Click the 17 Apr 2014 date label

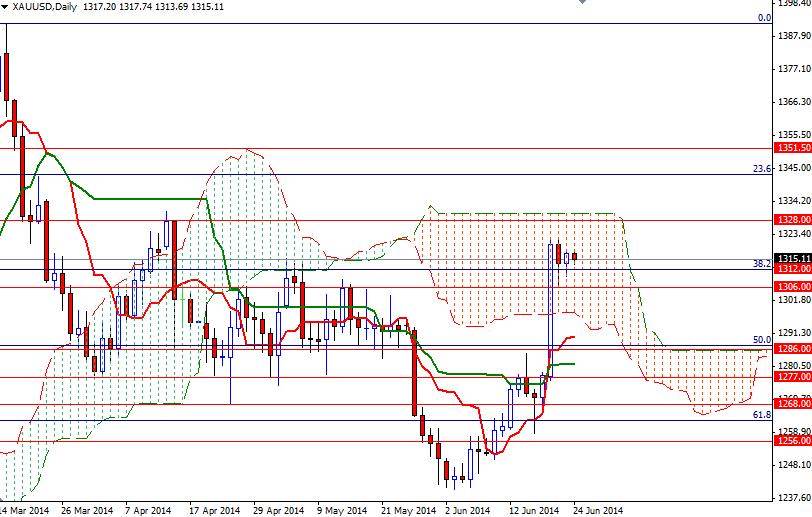tap(214, 511)
